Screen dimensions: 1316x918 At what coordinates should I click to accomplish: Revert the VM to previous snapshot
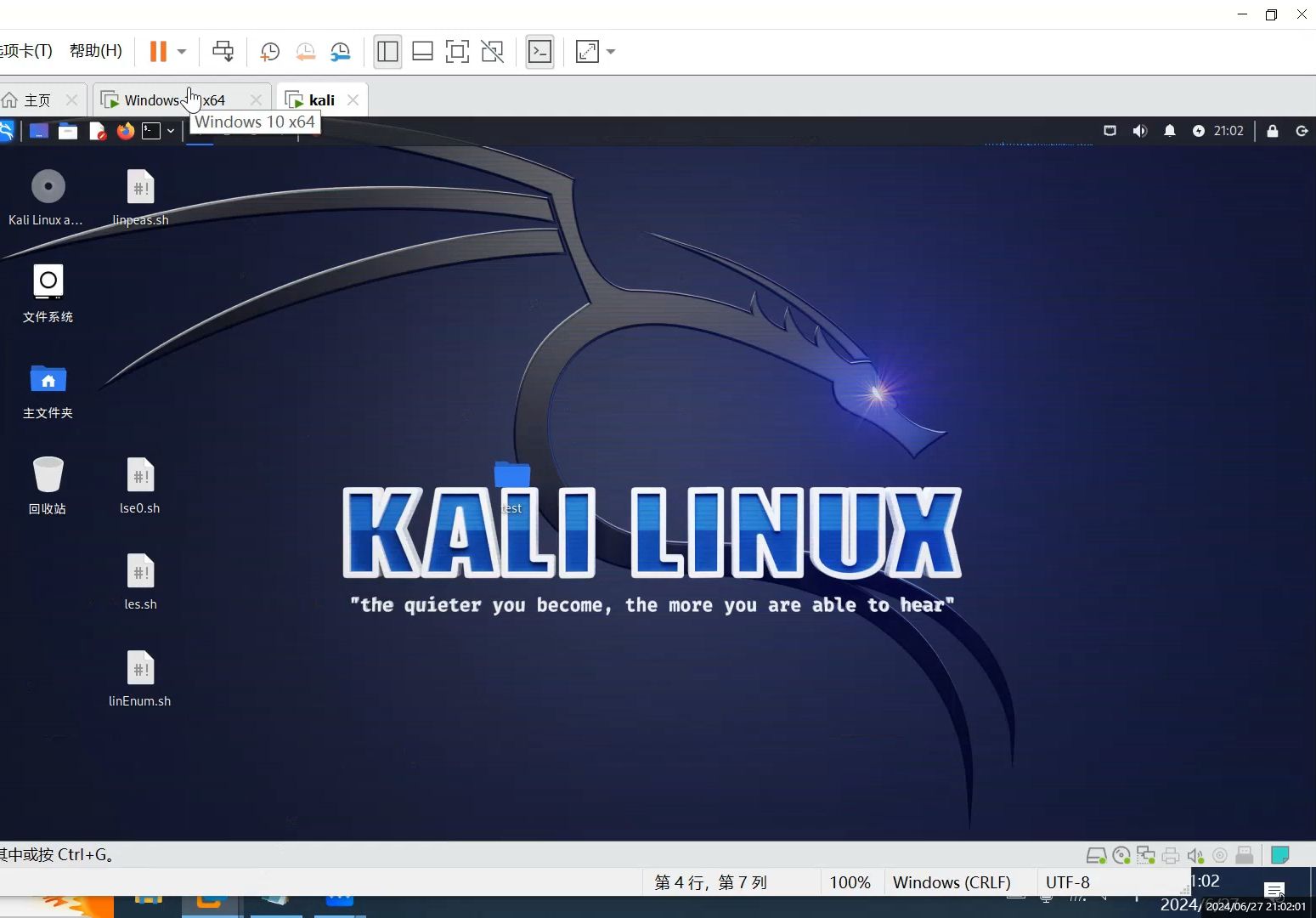(x=306, y=52)
